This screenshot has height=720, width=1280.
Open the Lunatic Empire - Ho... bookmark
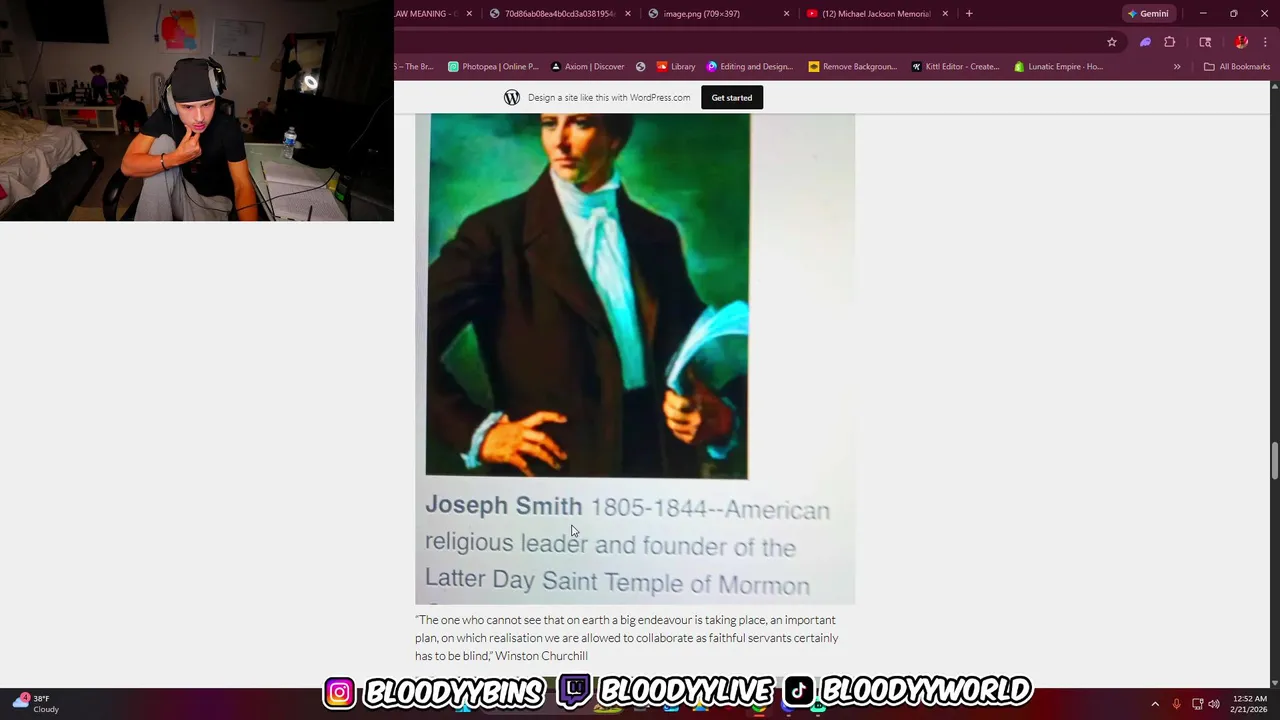click(x=1059, y=67)
